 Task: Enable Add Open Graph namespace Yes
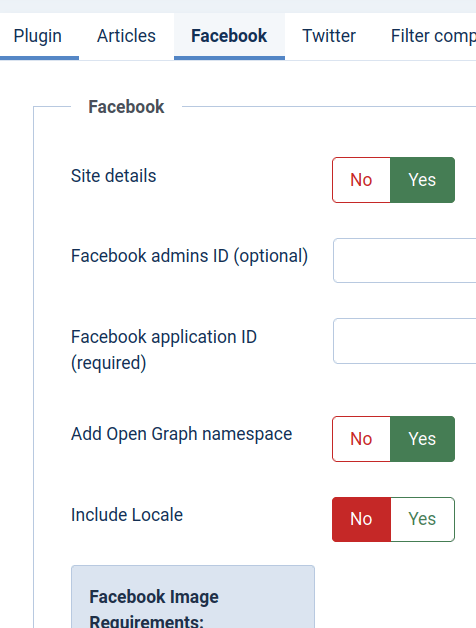tap(422, 439)
